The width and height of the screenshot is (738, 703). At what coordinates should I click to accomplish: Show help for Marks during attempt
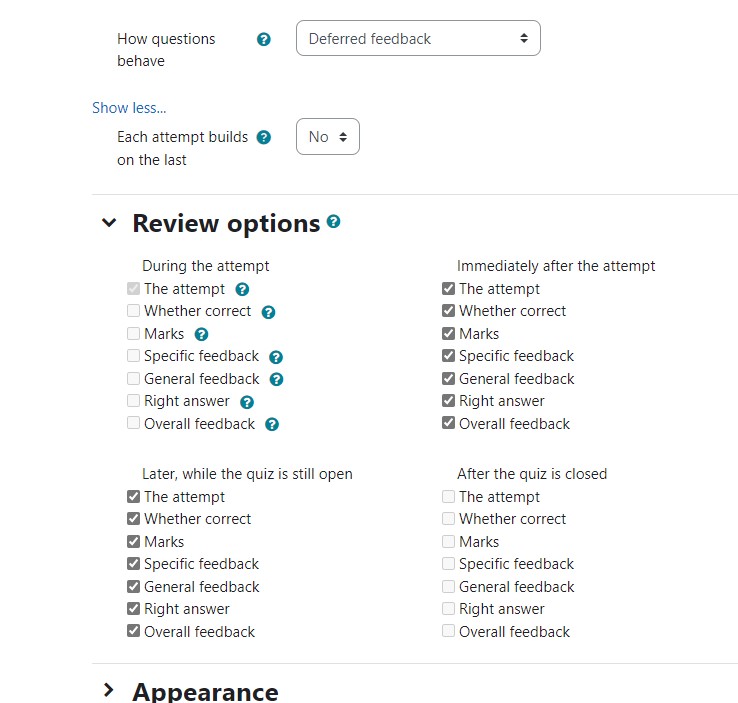click(x=201, y=335)
